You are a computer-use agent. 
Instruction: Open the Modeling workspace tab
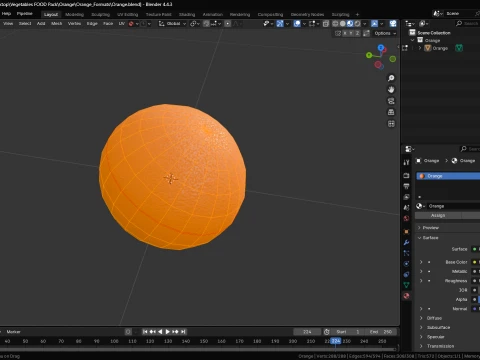click(74, 14)
